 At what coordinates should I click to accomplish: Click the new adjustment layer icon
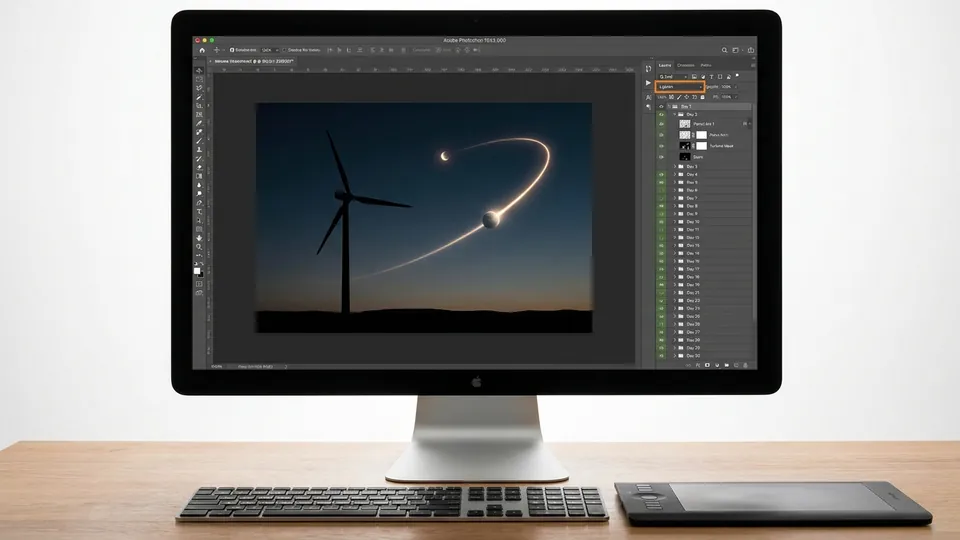pos(717,366)
